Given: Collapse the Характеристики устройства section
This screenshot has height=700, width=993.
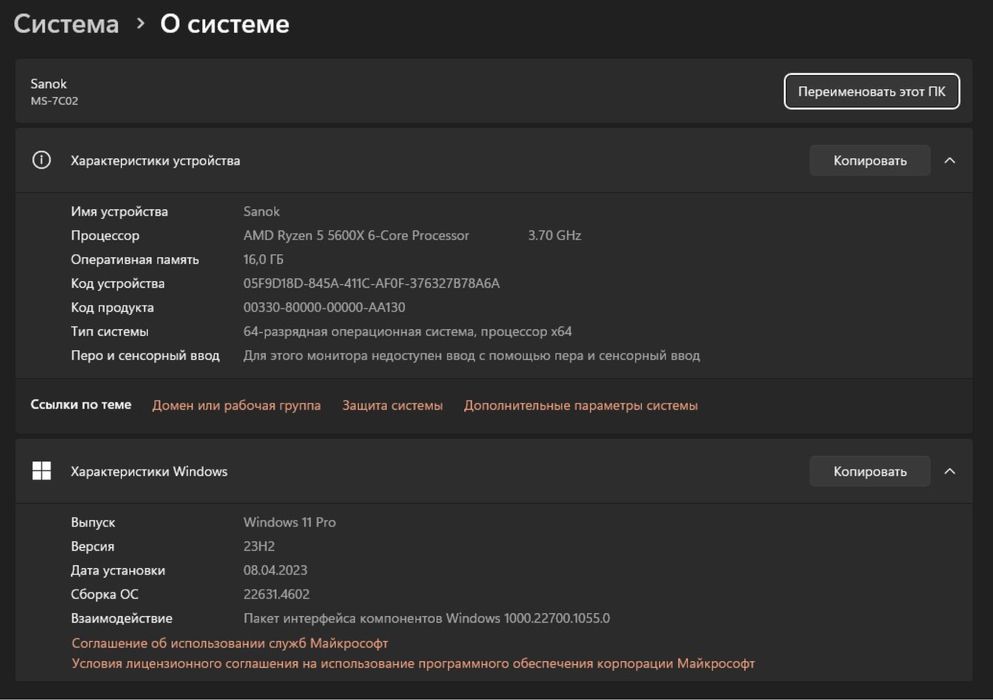Looking at the screenshot, I should (x=949, y=160).
